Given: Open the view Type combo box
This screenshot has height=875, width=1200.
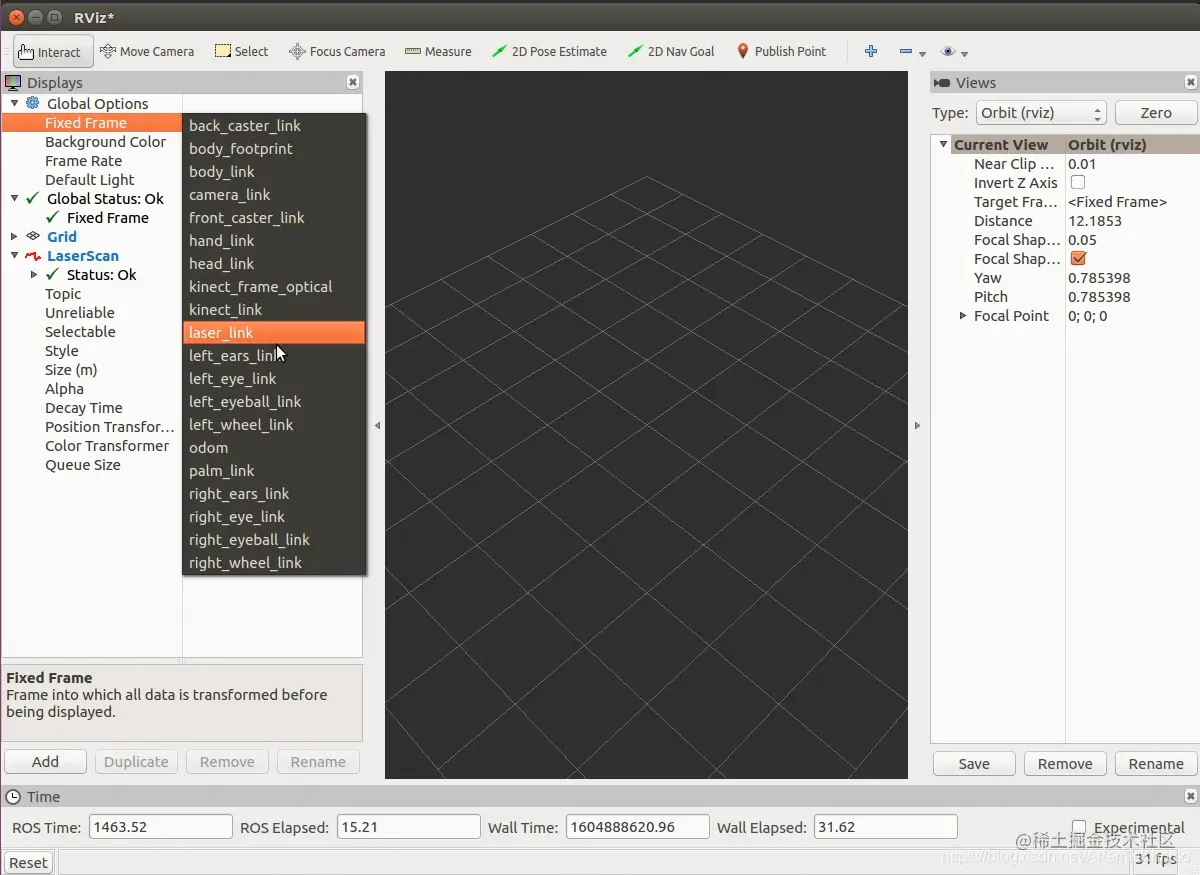Looking at the screenshot, I should tap(1040, 113).
